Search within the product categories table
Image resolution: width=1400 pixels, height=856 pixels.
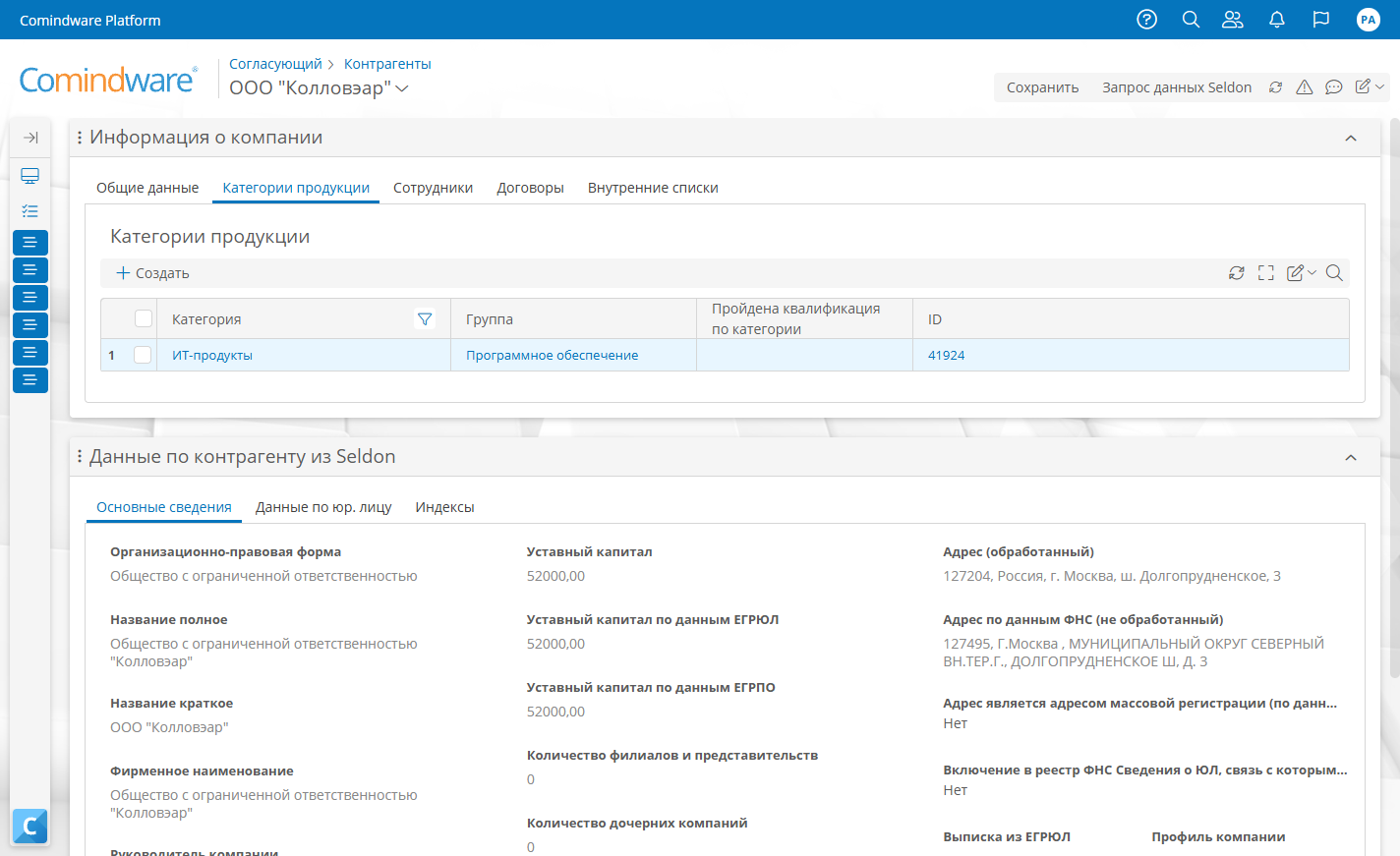point(1334,273)
